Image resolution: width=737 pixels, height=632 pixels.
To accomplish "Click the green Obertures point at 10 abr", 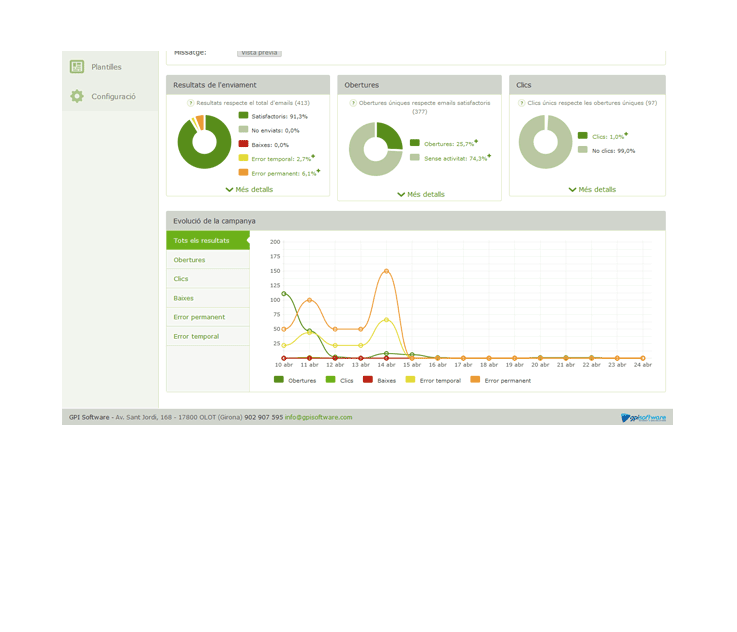I will click(283, 294).
